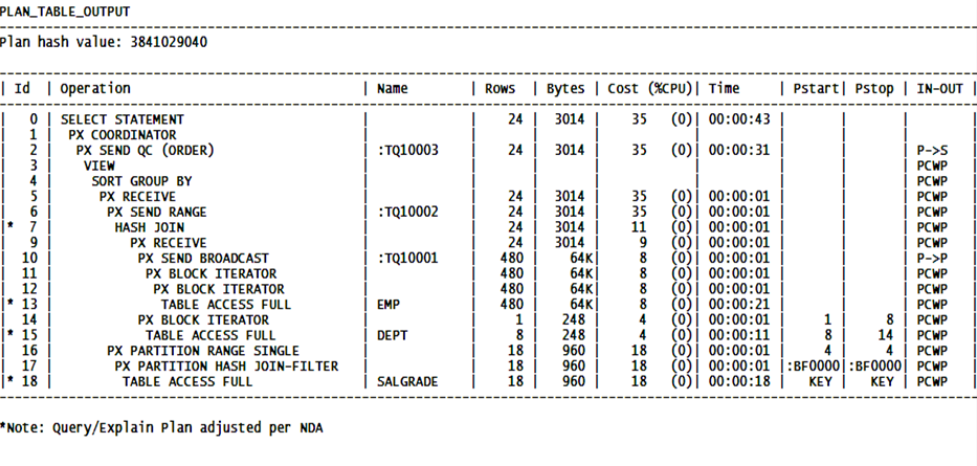
Task: Select the PLAN_TABLE_OUTPUT heading text
Action: [65, 11]
